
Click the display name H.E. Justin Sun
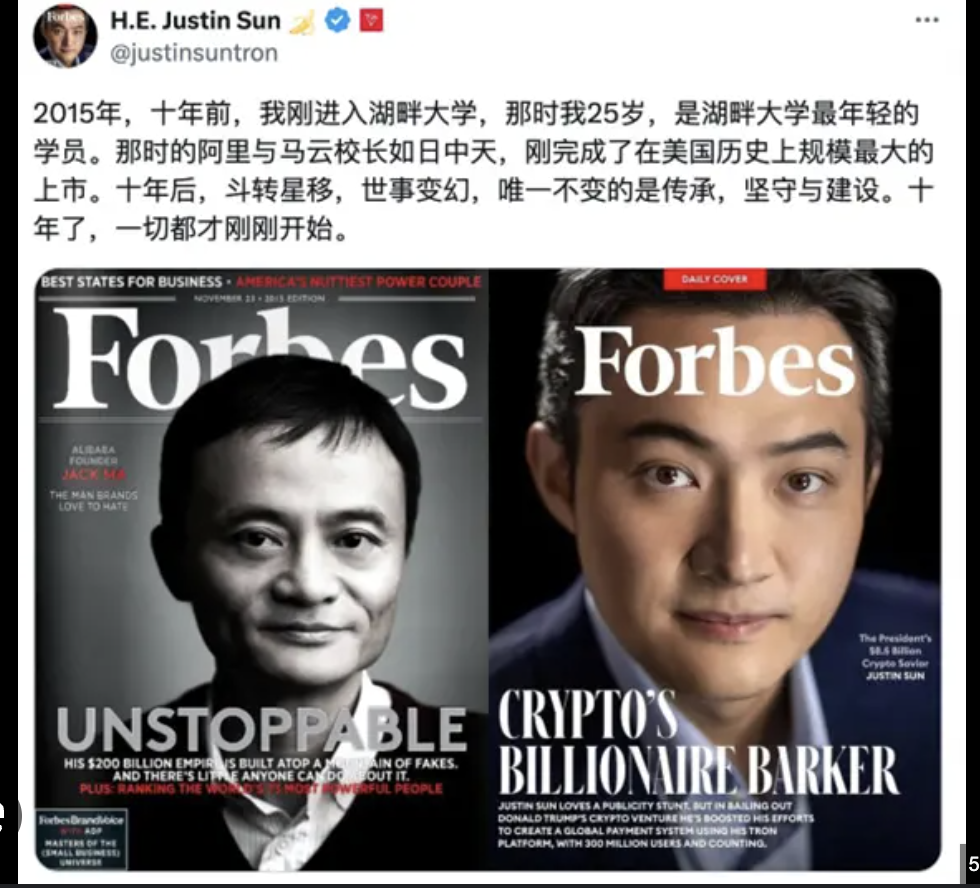pos(196,21)
